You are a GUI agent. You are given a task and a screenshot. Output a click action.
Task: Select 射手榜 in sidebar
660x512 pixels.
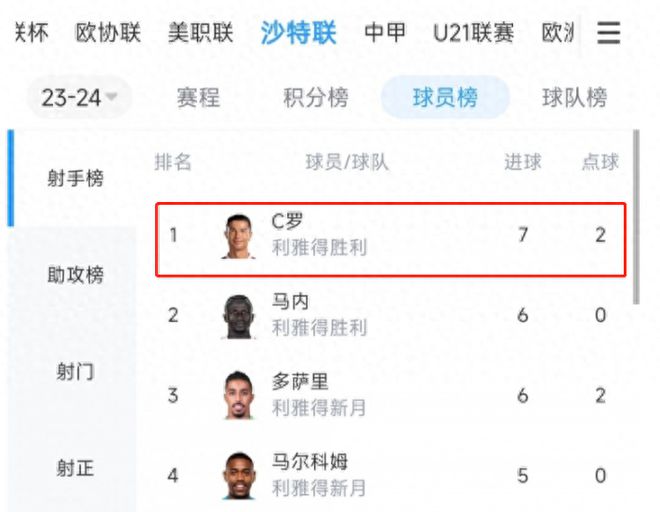tap(75, 178)
